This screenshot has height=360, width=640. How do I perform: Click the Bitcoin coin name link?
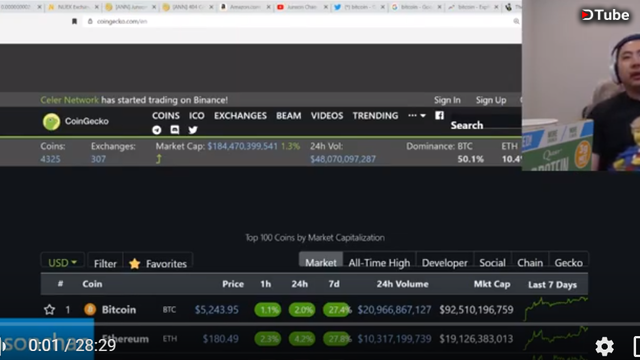[119, 310]
